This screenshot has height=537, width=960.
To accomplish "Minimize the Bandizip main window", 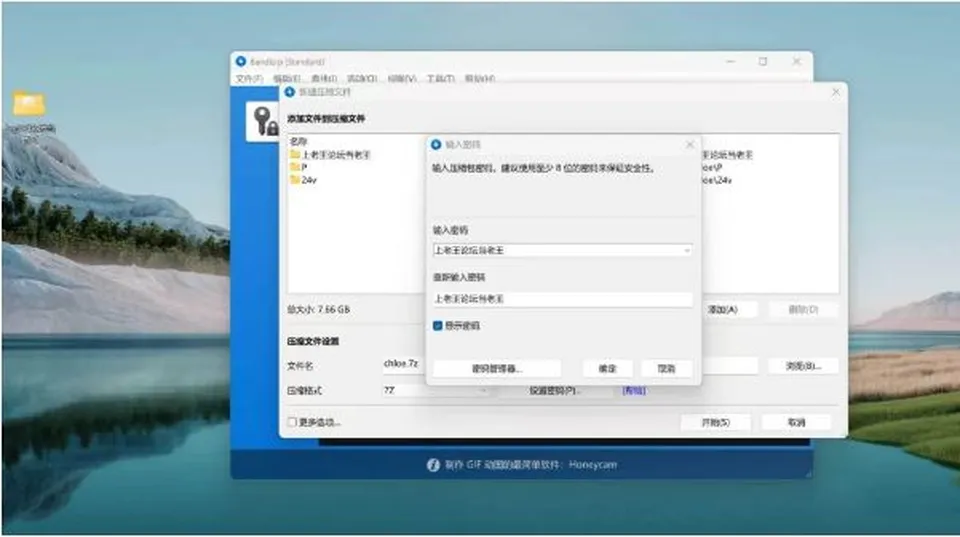I will (x=730, y=61).
